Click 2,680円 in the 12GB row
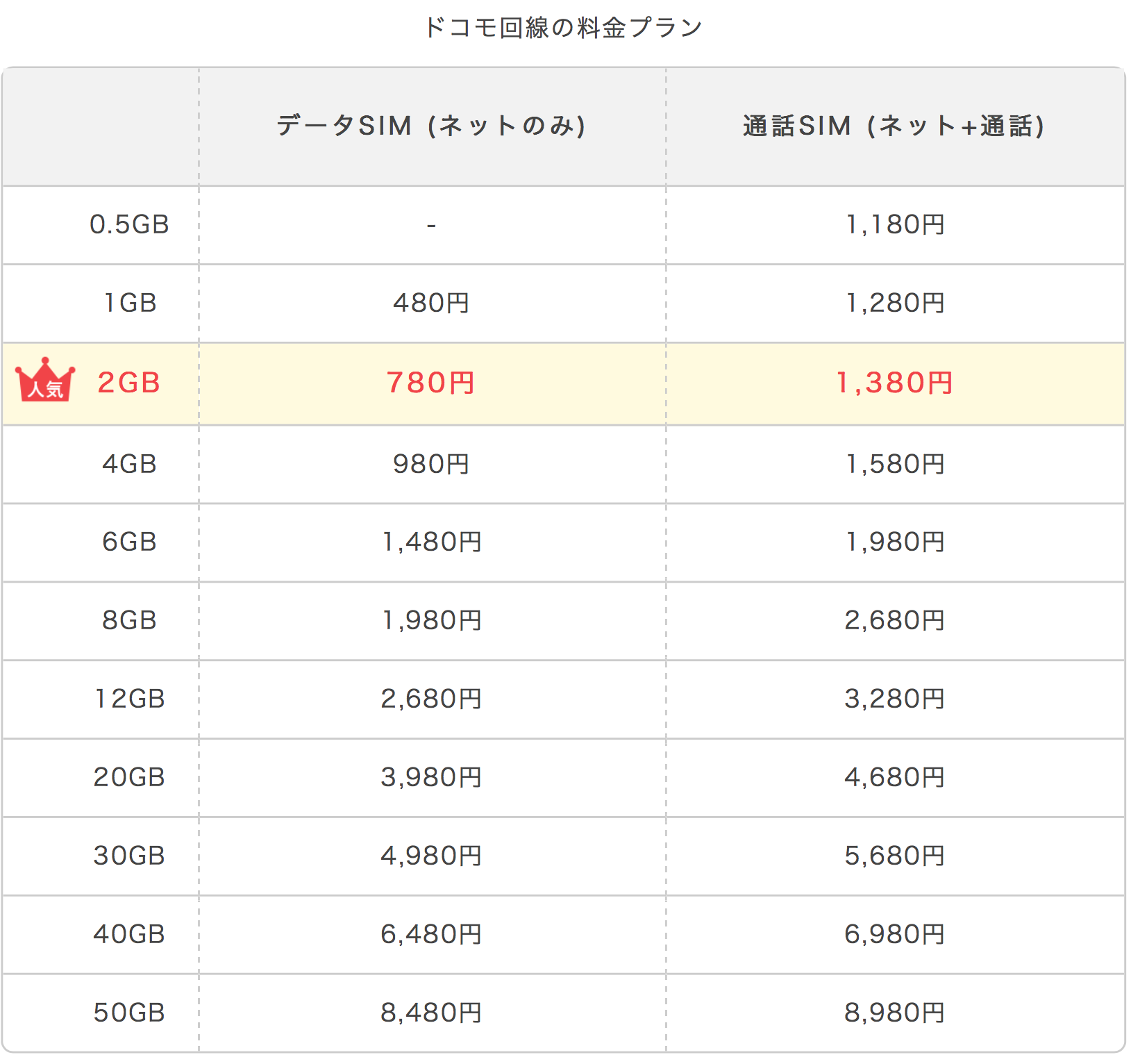Image resolution: width=1140 pixels, height=1064 pixels. [x=431, y=699]
